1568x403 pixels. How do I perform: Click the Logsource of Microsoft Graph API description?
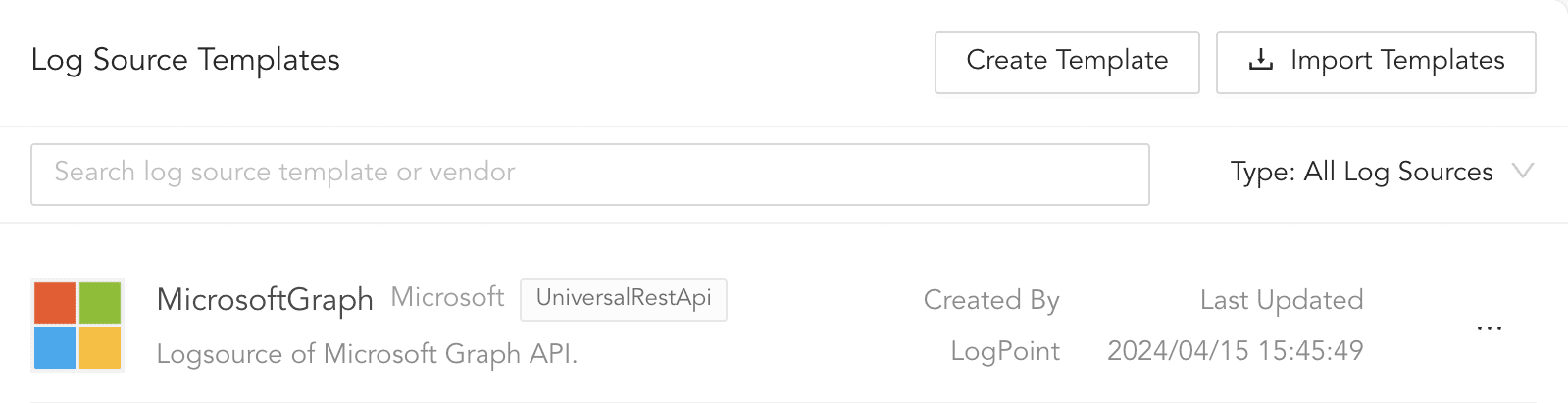point(367,353)
